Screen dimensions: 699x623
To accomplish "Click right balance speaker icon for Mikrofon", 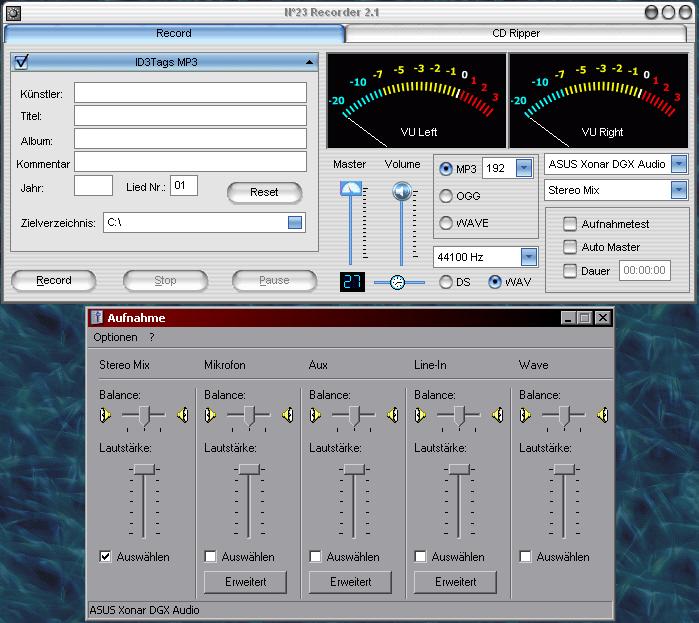I will tap(287, 414).
